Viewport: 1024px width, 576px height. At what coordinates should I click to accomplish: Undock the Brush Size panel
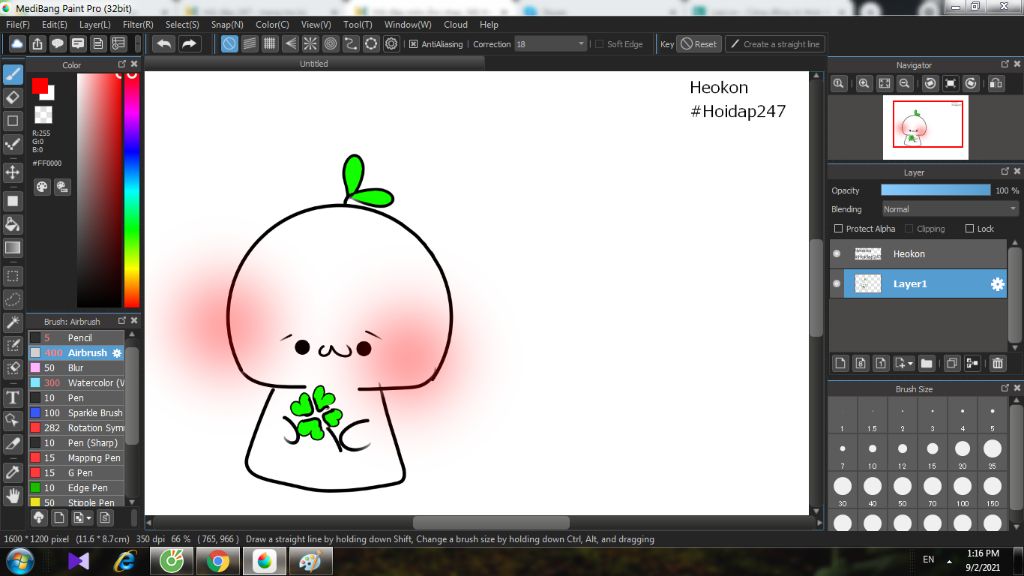1004,388
